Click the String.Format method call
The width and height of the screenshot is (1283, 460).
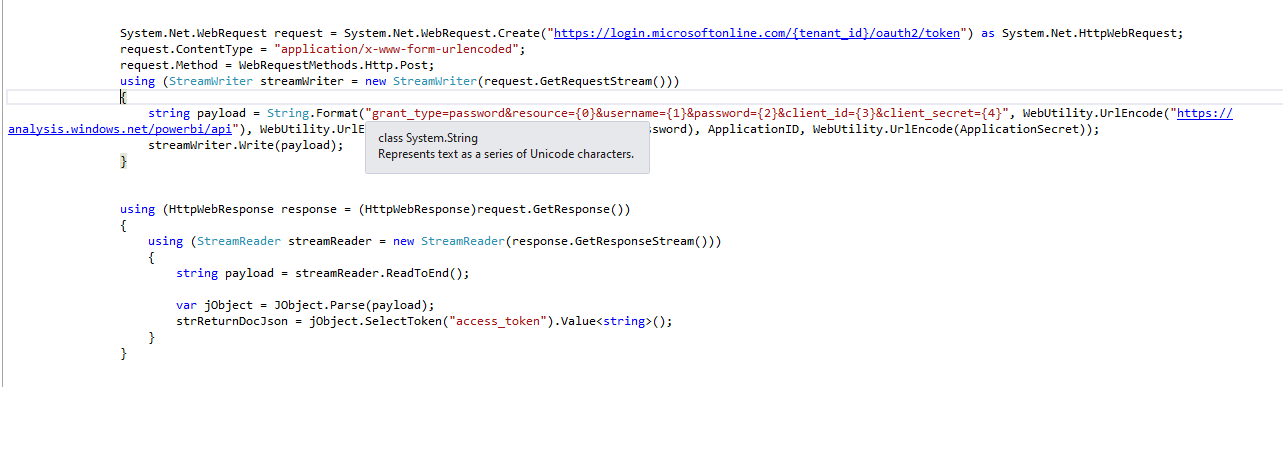point(313,113)
